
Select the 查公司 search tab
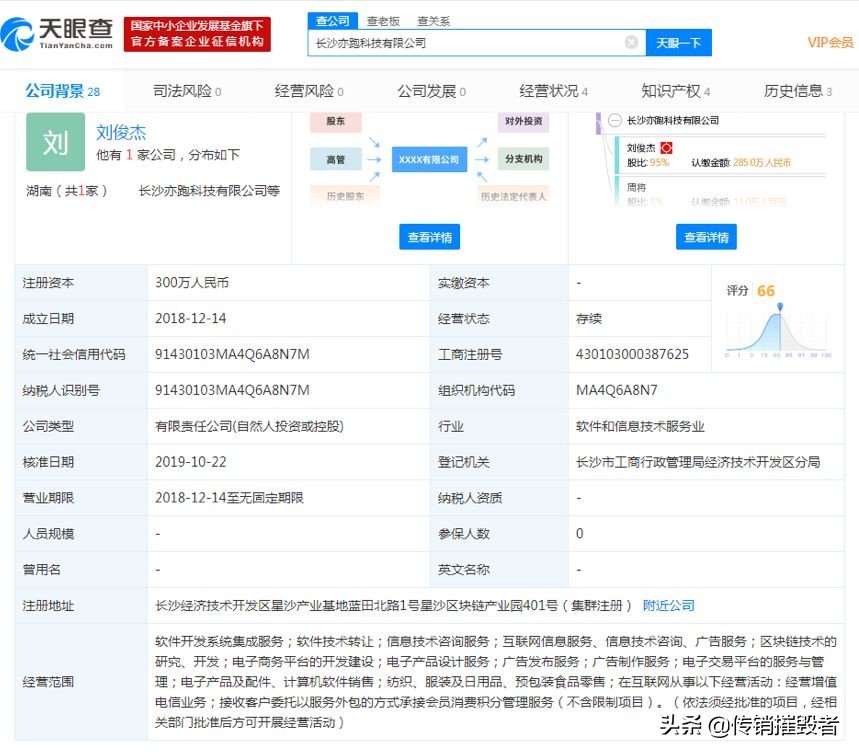(x=333, y=21)
